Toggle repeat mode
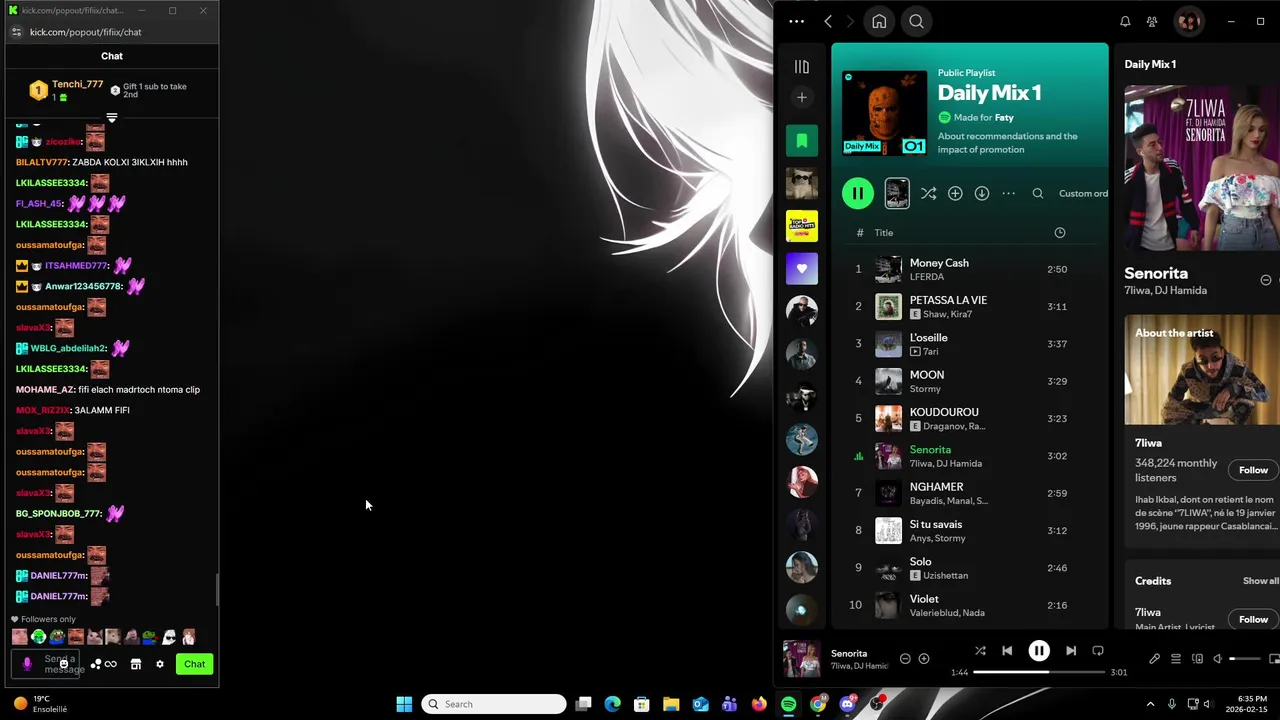This screenshot has width=1280, height=720. coord(1098,651)
